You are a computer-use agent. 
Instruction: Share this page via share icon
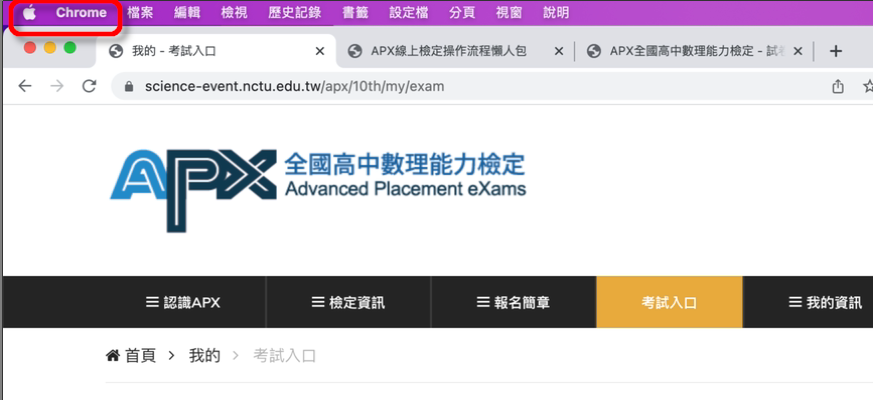click(838, 86)
